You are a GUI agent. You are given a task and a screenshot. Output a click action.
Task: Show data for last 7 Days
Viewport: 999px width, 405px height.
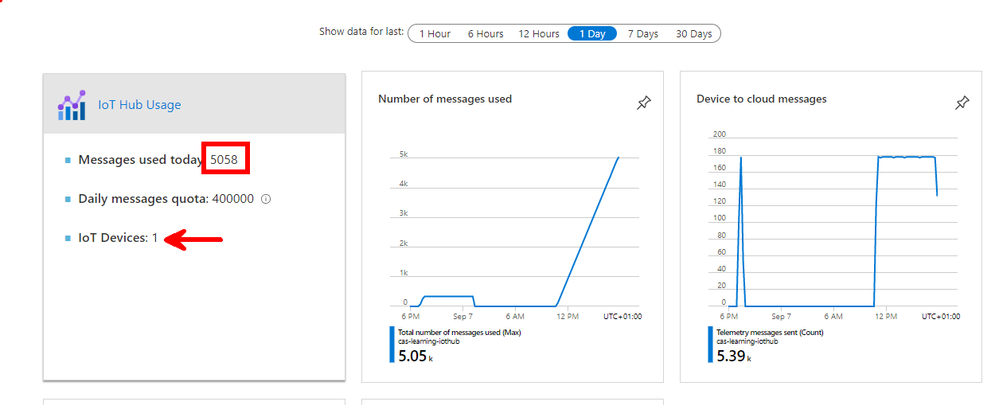tap(643, 34)
